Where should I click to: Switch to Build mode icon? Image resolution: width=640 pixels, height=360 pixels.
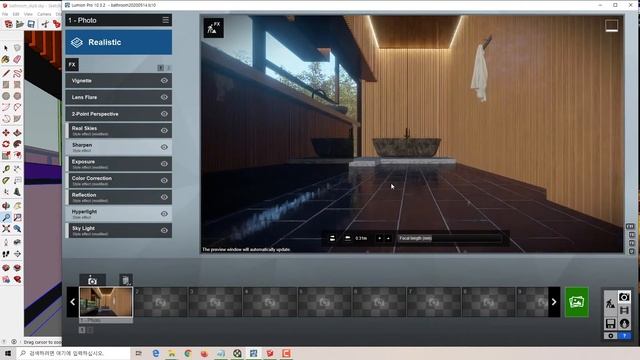point(610,304)
